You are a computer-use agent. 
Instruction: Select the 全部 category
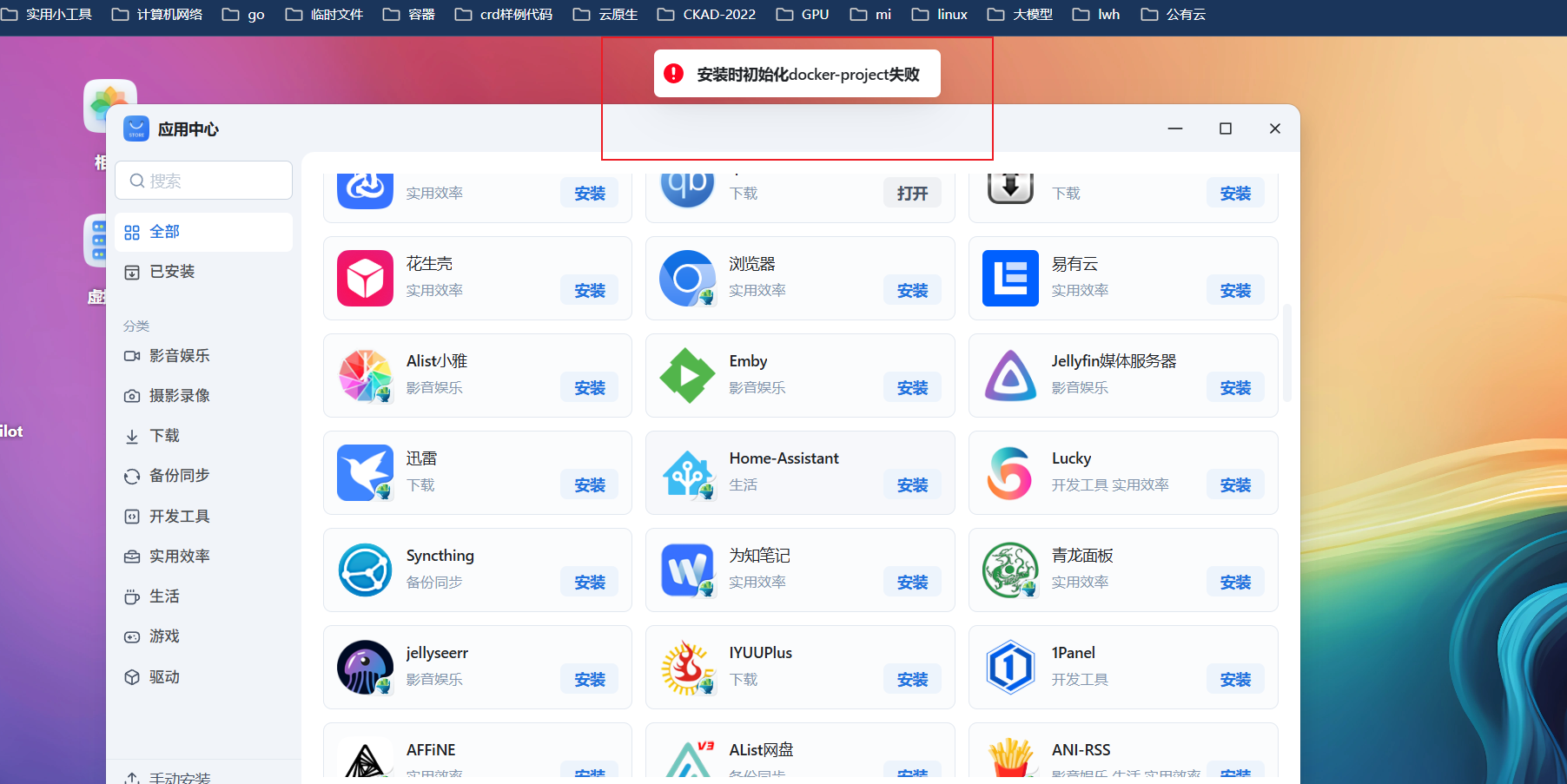coord(203,232)
